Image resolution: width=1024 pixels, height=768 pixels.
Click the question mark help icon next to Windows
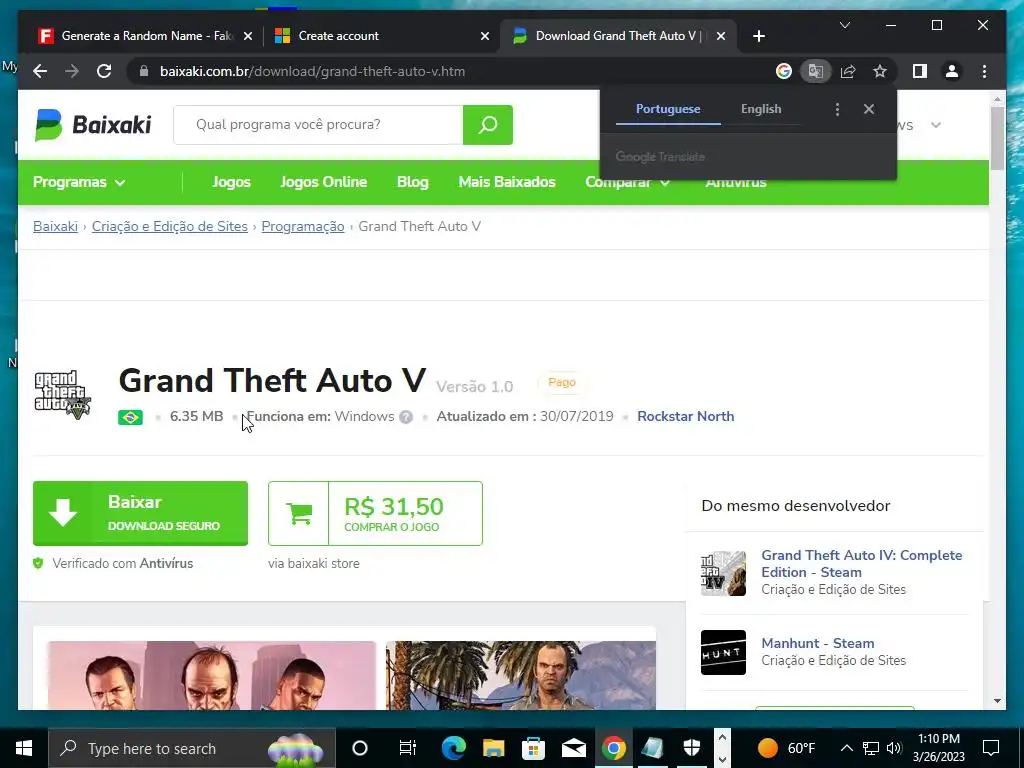[406, 417]
